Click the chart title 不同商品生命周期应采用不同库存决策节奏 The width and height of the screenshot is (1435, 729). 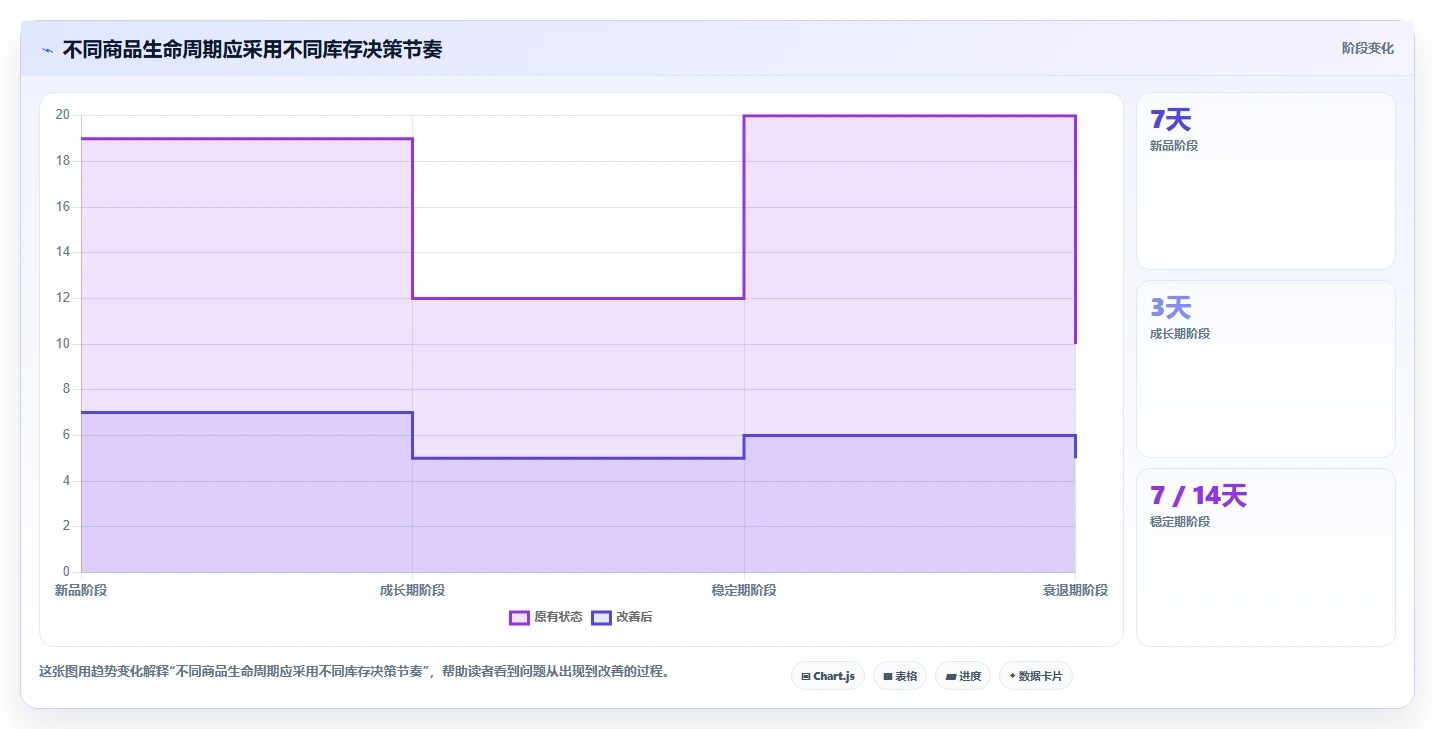tap(252, 49)
